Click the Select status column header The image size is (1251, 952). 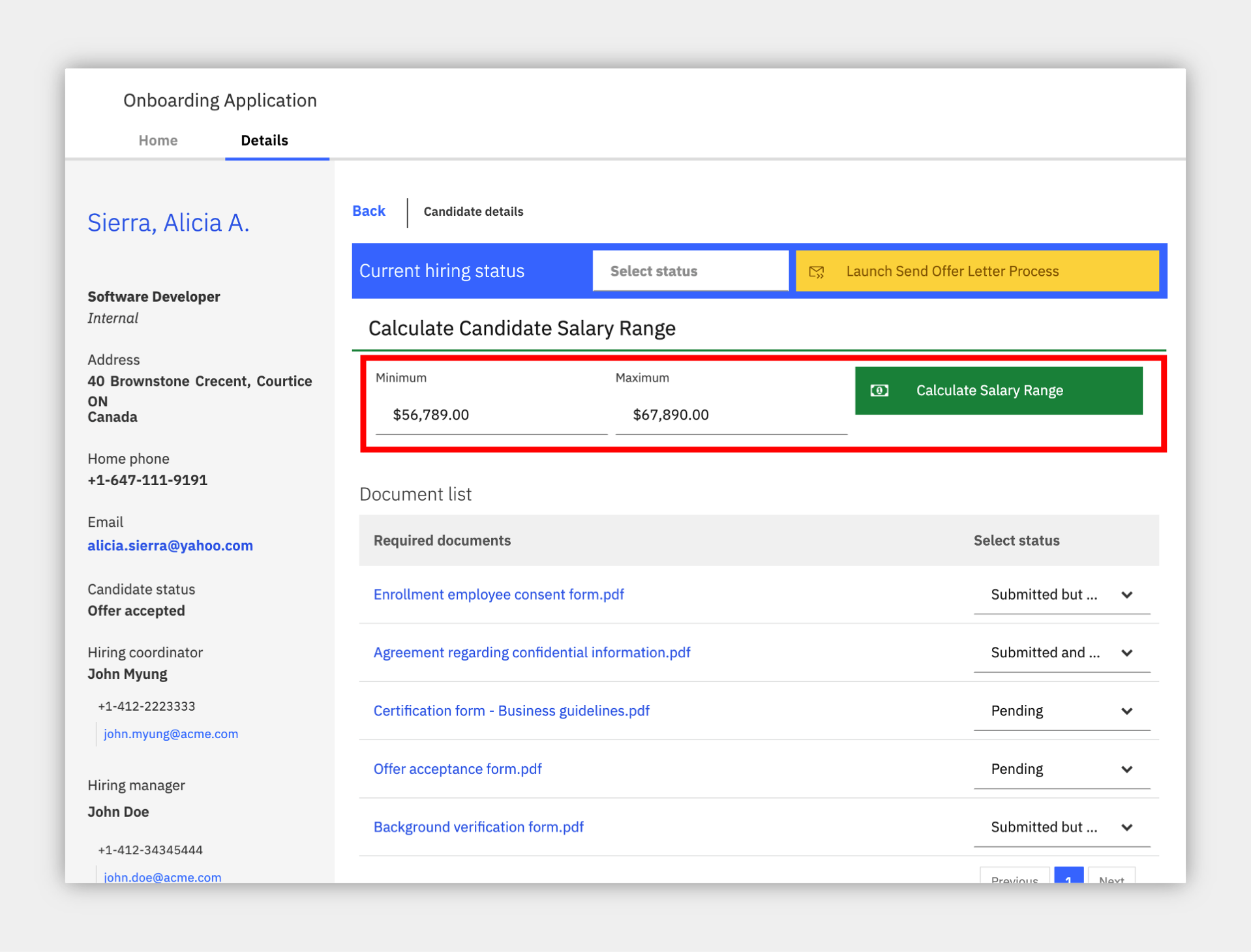(x=1016, y=541)
